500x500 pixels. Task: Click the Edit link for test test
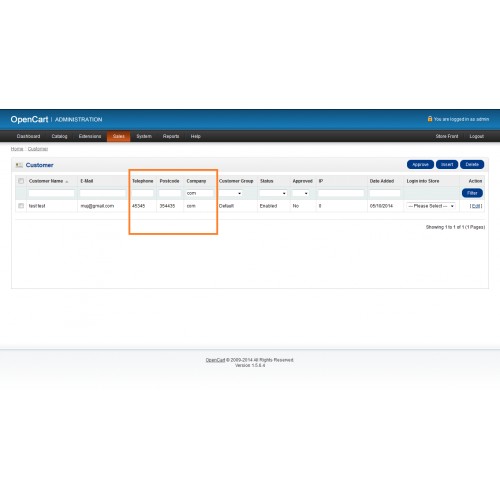click(476, 206)
